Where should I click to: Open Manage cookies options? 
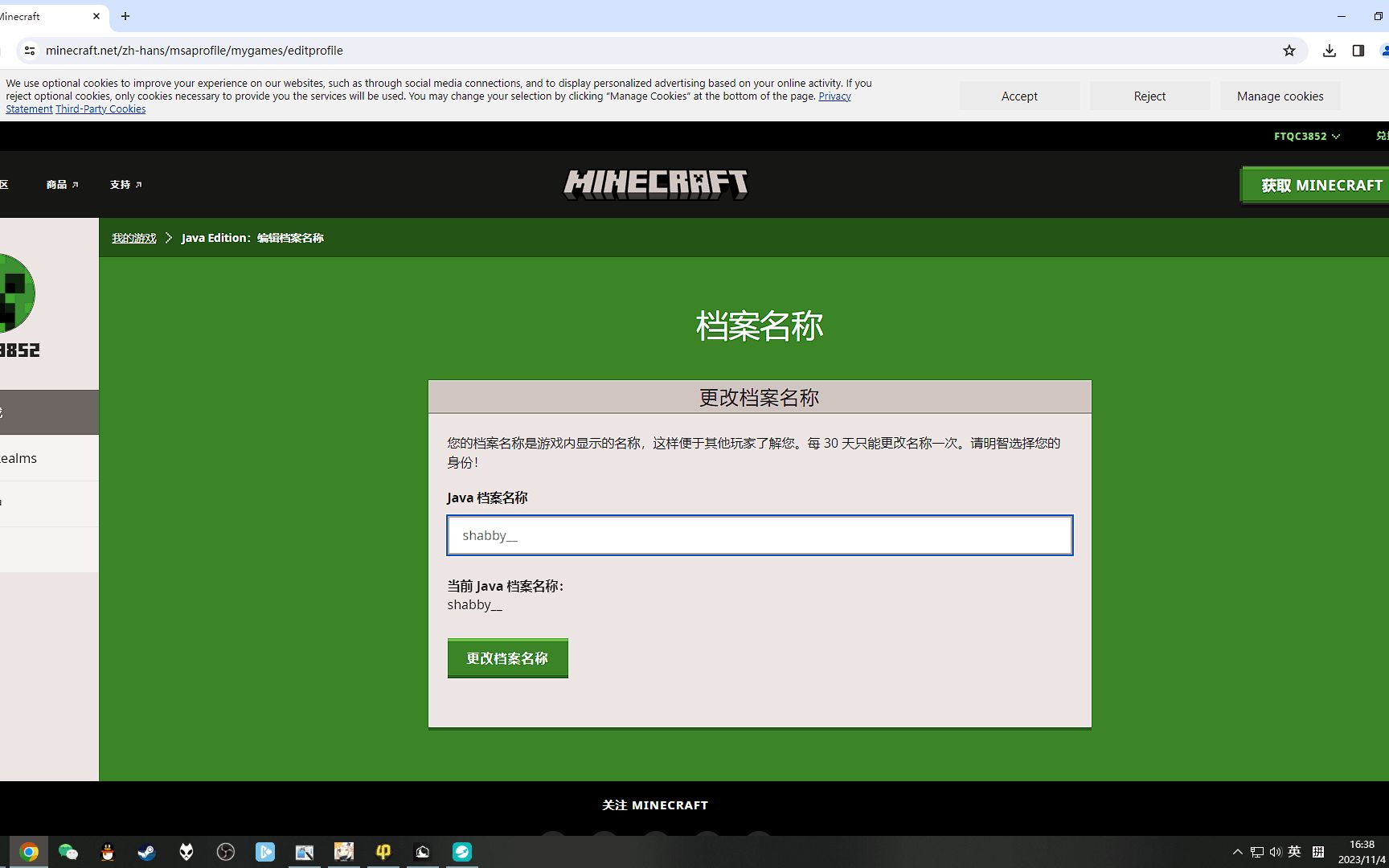[1280, 96]
